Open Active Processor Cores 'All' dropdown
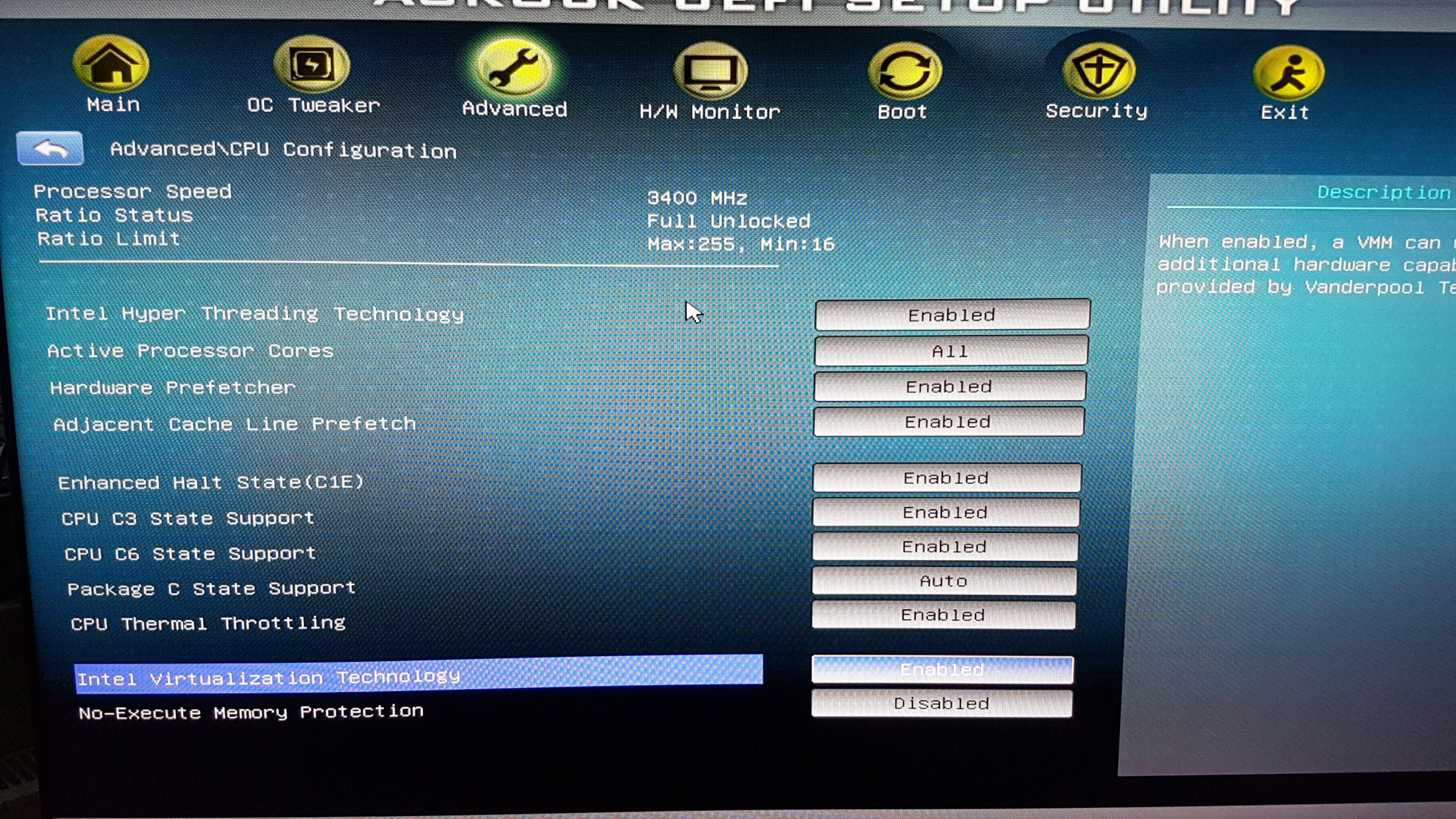Image resolution: width=1456 pixels, height=819 pixels. [x=951, y=351]
